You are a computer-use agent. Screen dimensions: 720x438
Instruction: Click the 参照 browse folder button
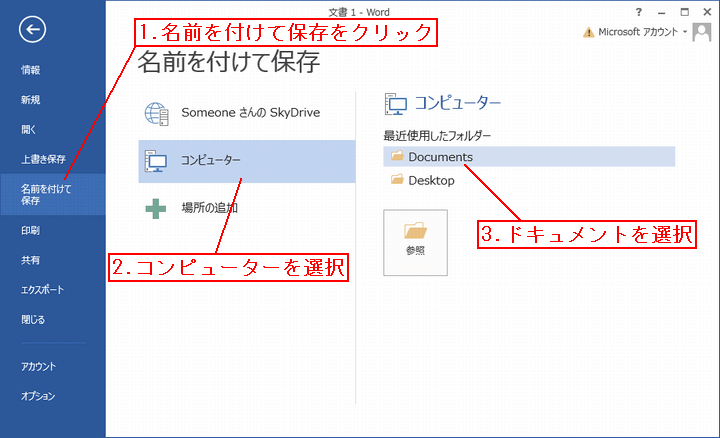tap(415, 242)
